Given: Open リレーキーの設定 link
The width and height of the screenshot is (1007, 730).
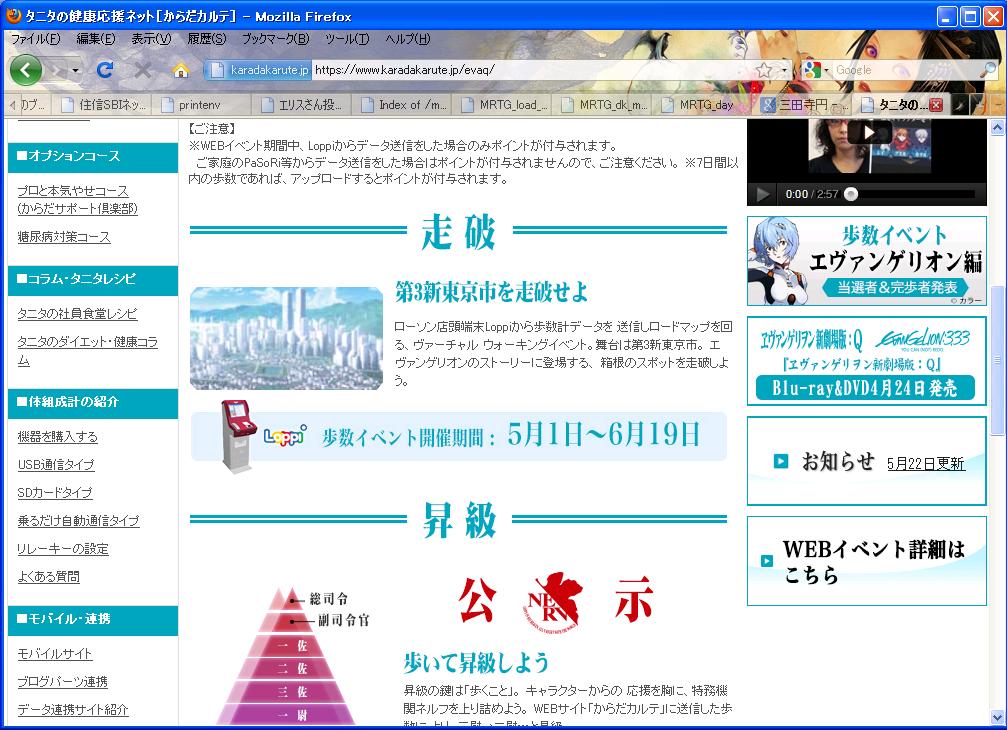Looking at the screenshot, I should coord(63,549).
